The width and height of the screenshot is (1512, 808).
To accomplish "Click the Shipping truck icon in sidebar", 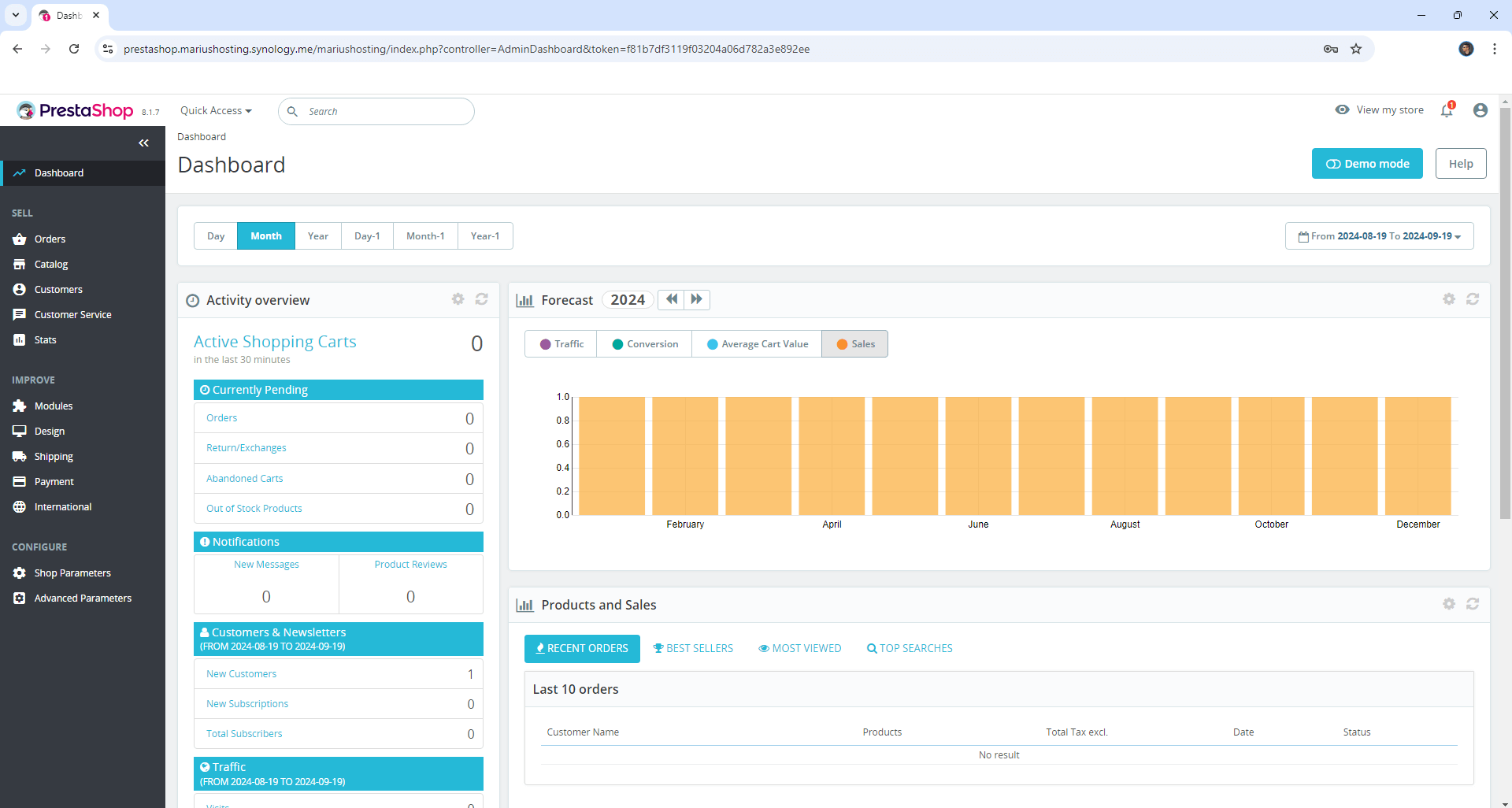I will [20, 456].
